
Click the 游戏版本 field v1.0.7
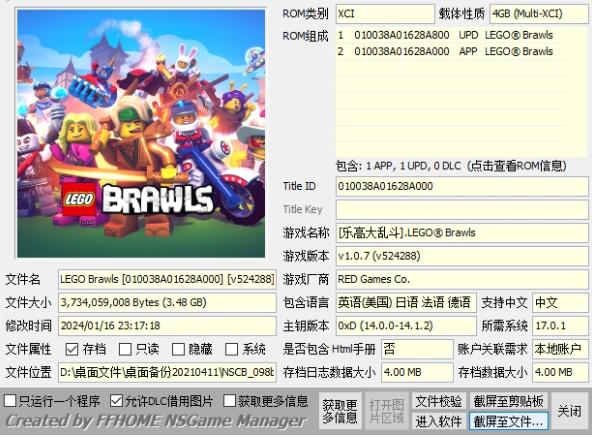(x=462, y=256)
